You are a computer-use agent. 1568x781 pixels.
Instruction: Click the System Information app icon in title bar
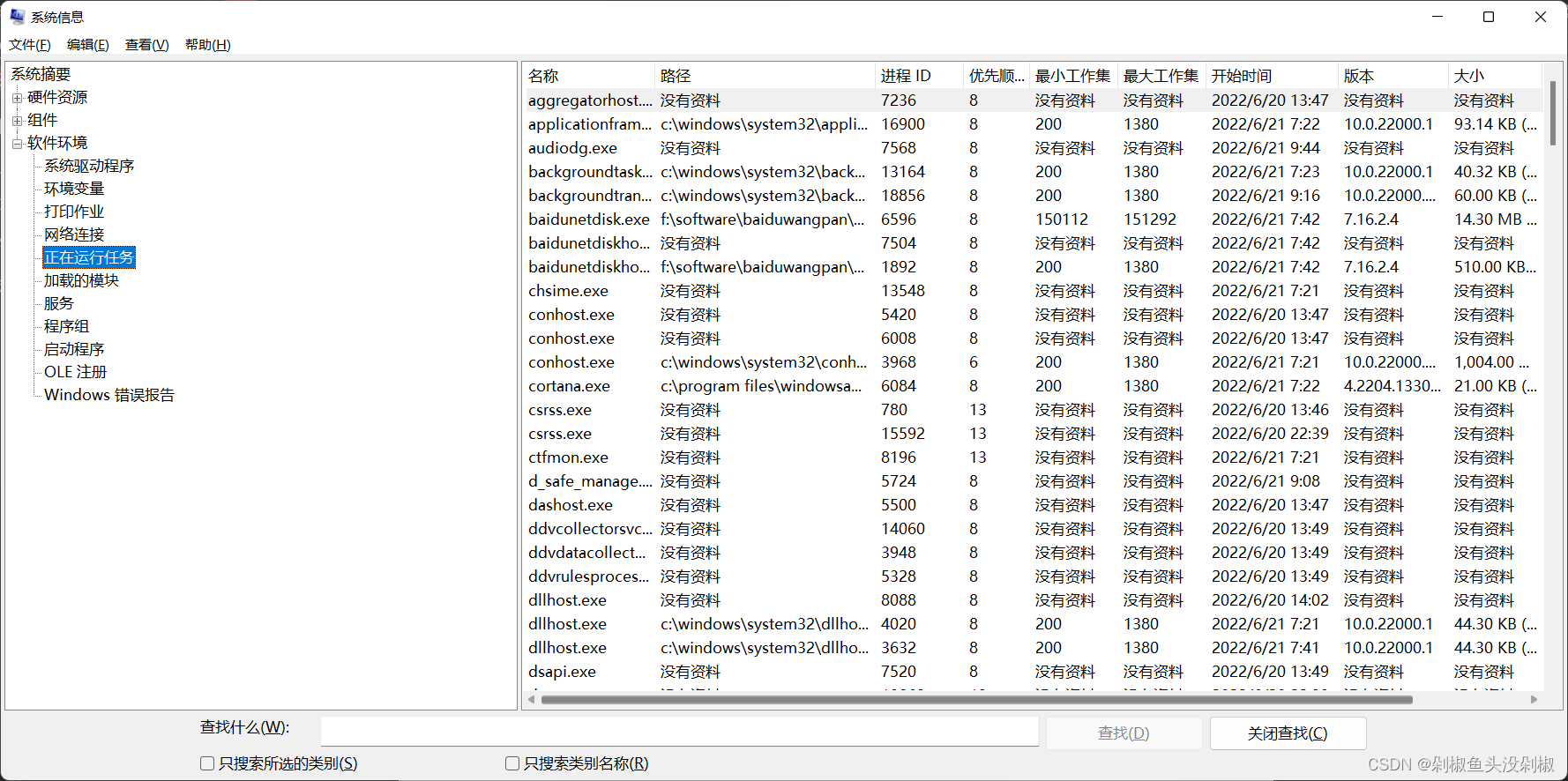click(17, 17)
